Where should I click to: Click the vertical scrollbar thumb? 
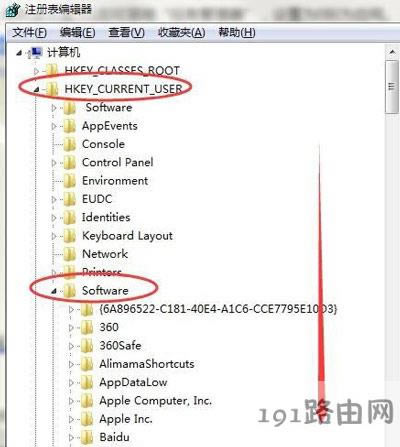pyautogui.click(x=392, y=87)
